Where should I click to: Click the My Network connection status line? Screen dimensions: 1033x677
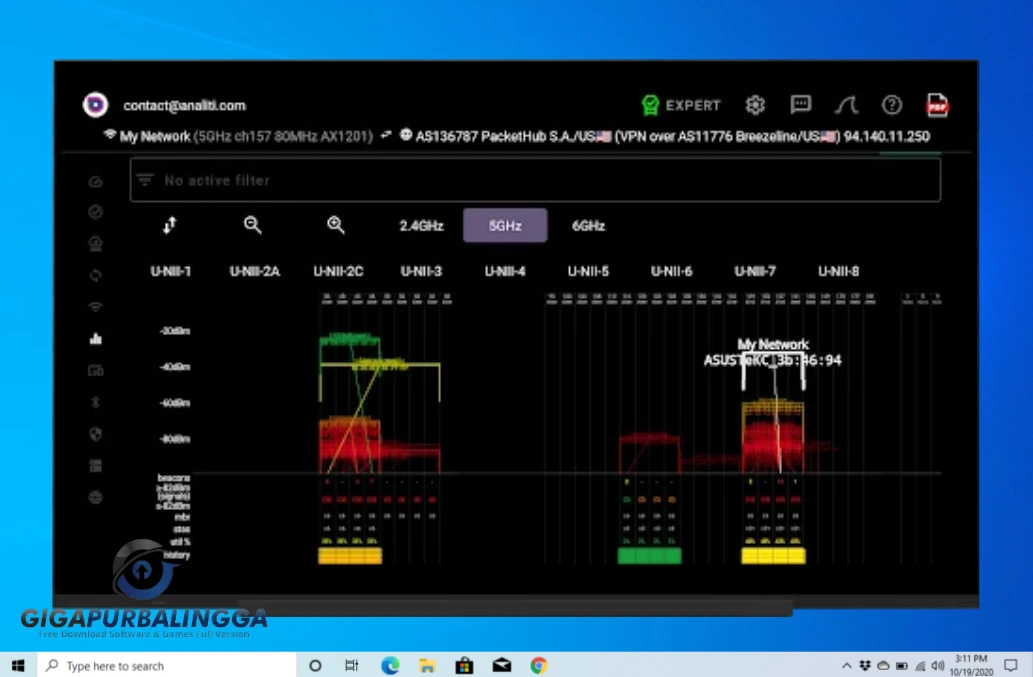(239, 136)
